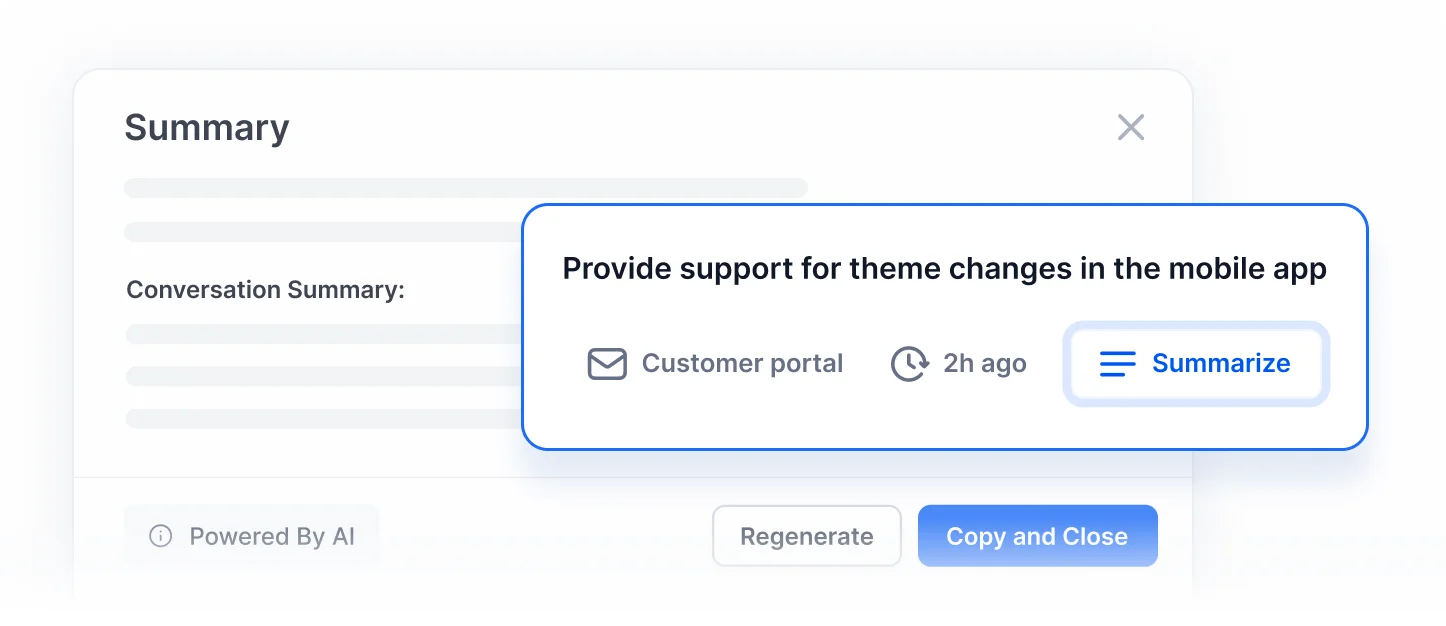Screen dimensions: 1446x626
Task: Click the info icon beside Powered By AI
Action: 160,536
